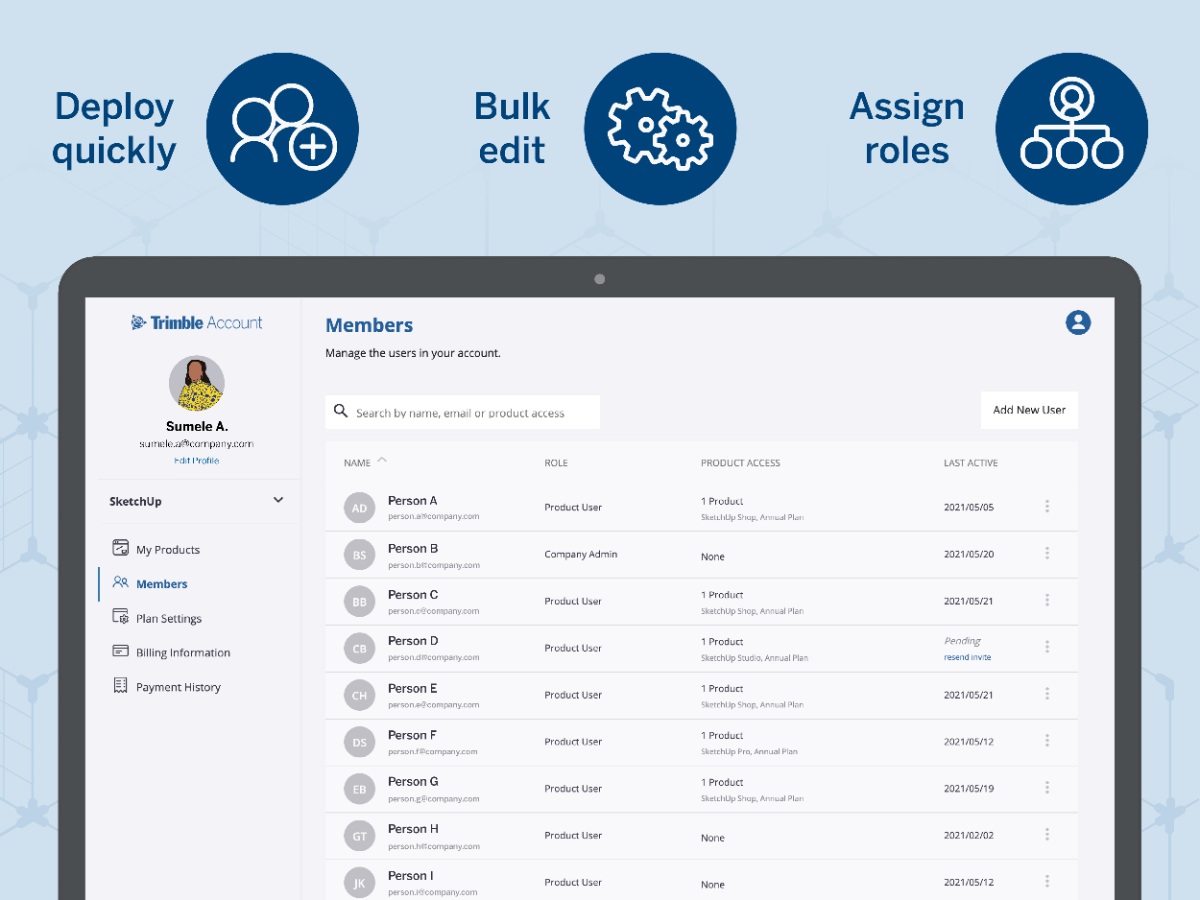Viewport: 1200px width, 900px height.
Task: Sort members by the NAME column arrow
Action: pyautogui.click(x=382, y=461)
